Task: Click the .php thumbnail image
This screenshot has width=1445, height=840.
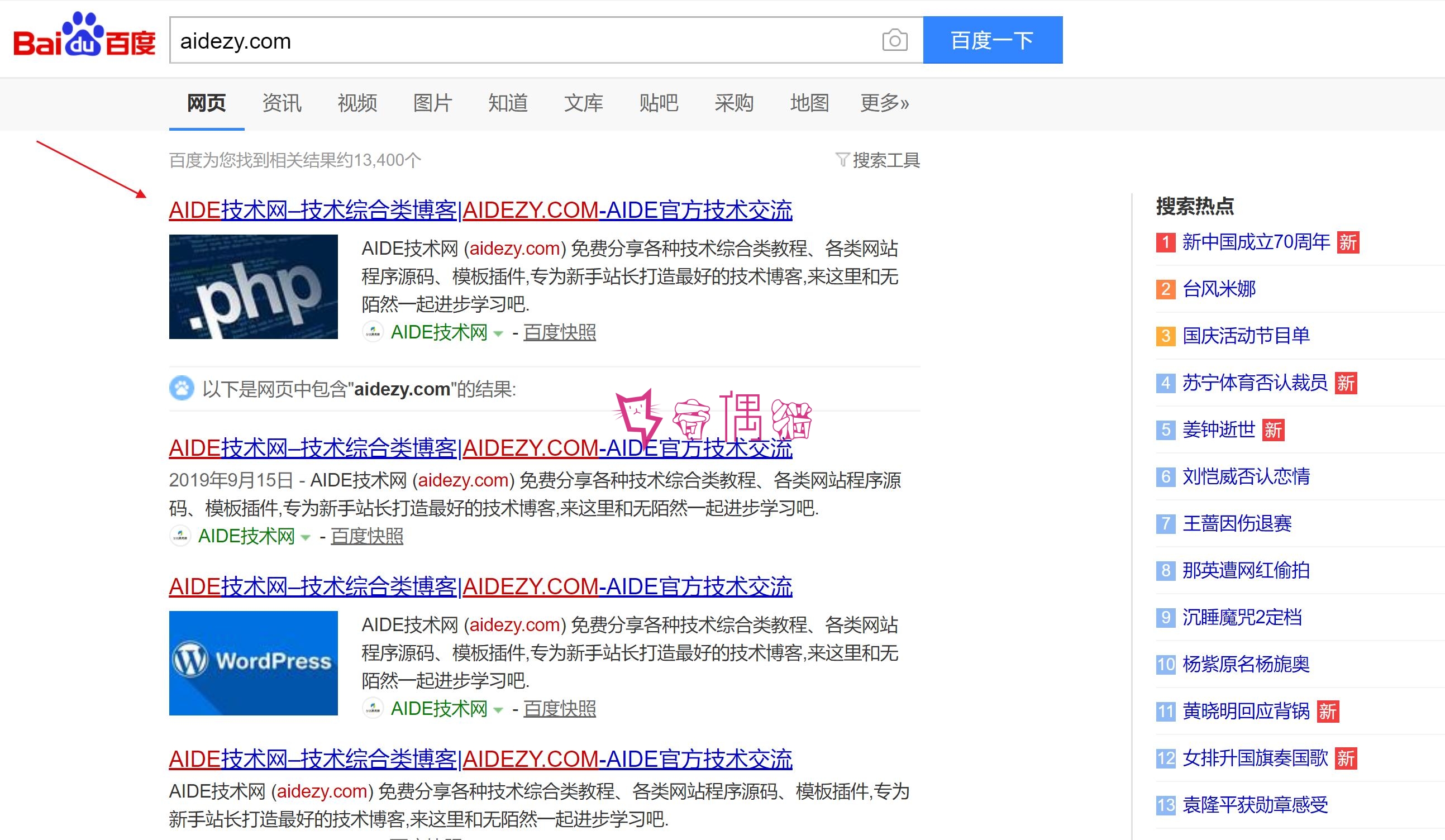Action: tap(254, 287)
